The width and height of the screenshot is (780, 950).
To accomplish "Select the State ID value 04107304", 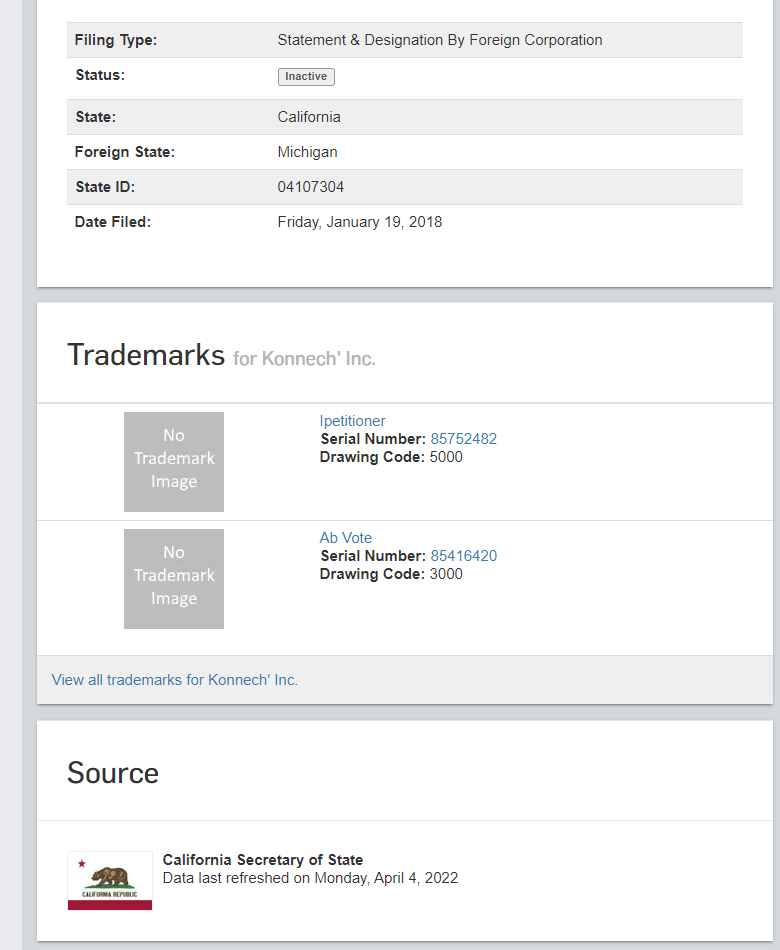I will 310,187.
